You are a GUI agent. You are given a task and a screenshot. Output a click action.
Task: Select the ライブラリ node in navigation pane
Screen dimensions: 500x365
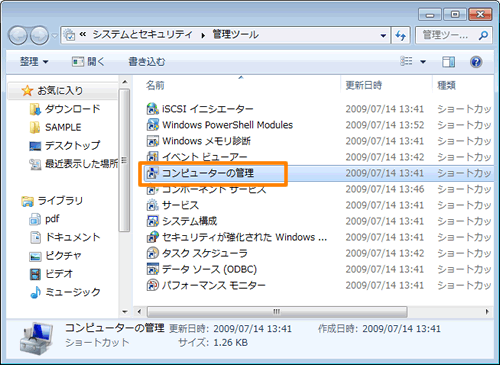[x=52, y=201]
